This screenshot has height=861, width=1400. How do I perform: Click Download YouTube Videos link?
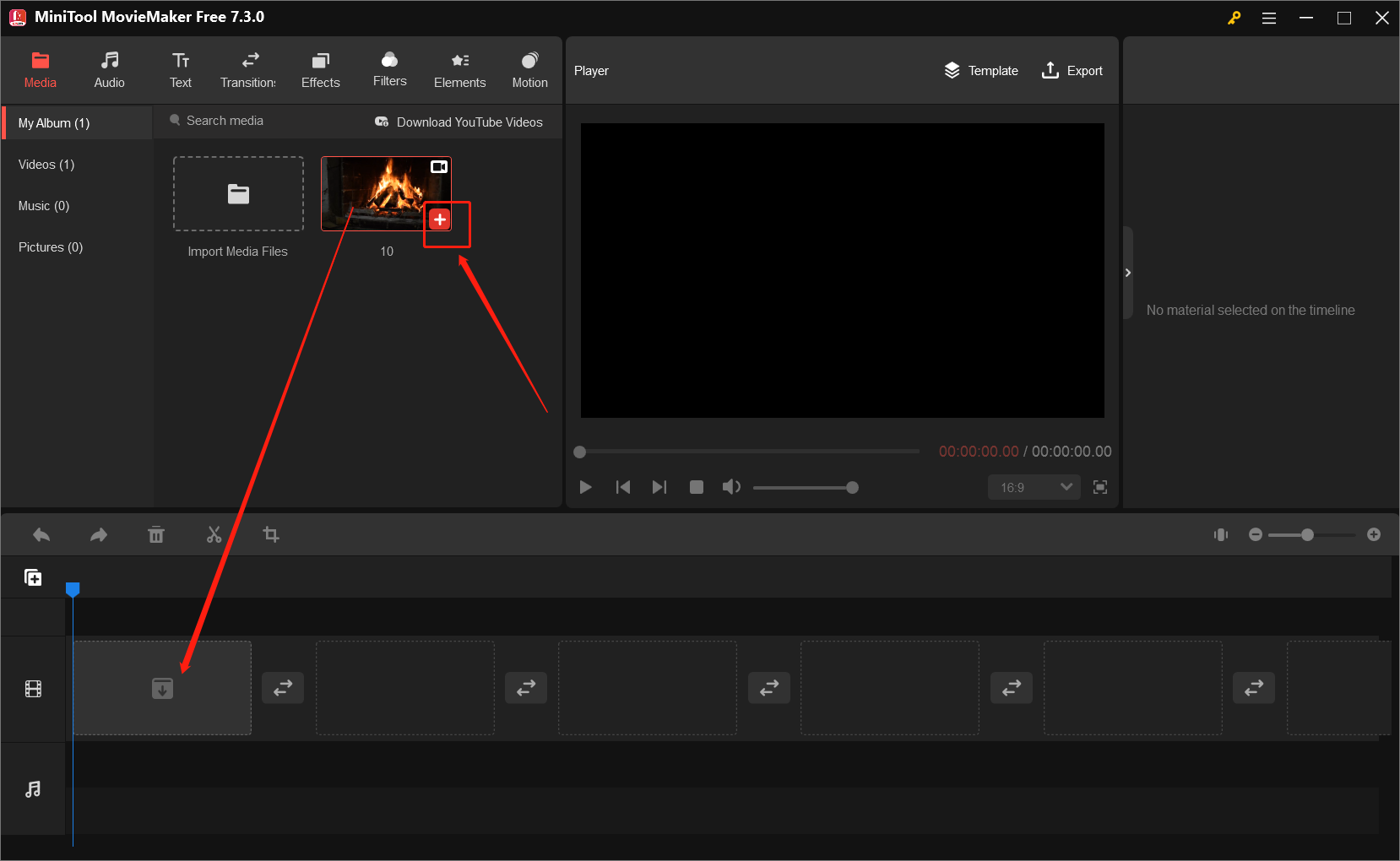[459, 122]
